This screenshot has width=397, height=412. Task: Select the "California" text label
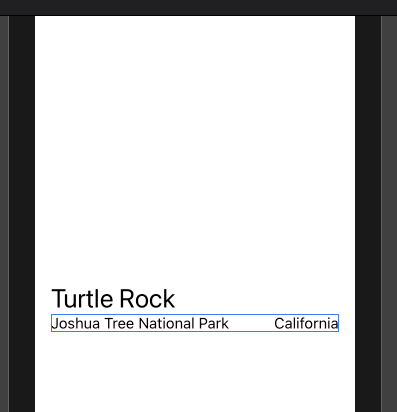[x=306, y=323]
